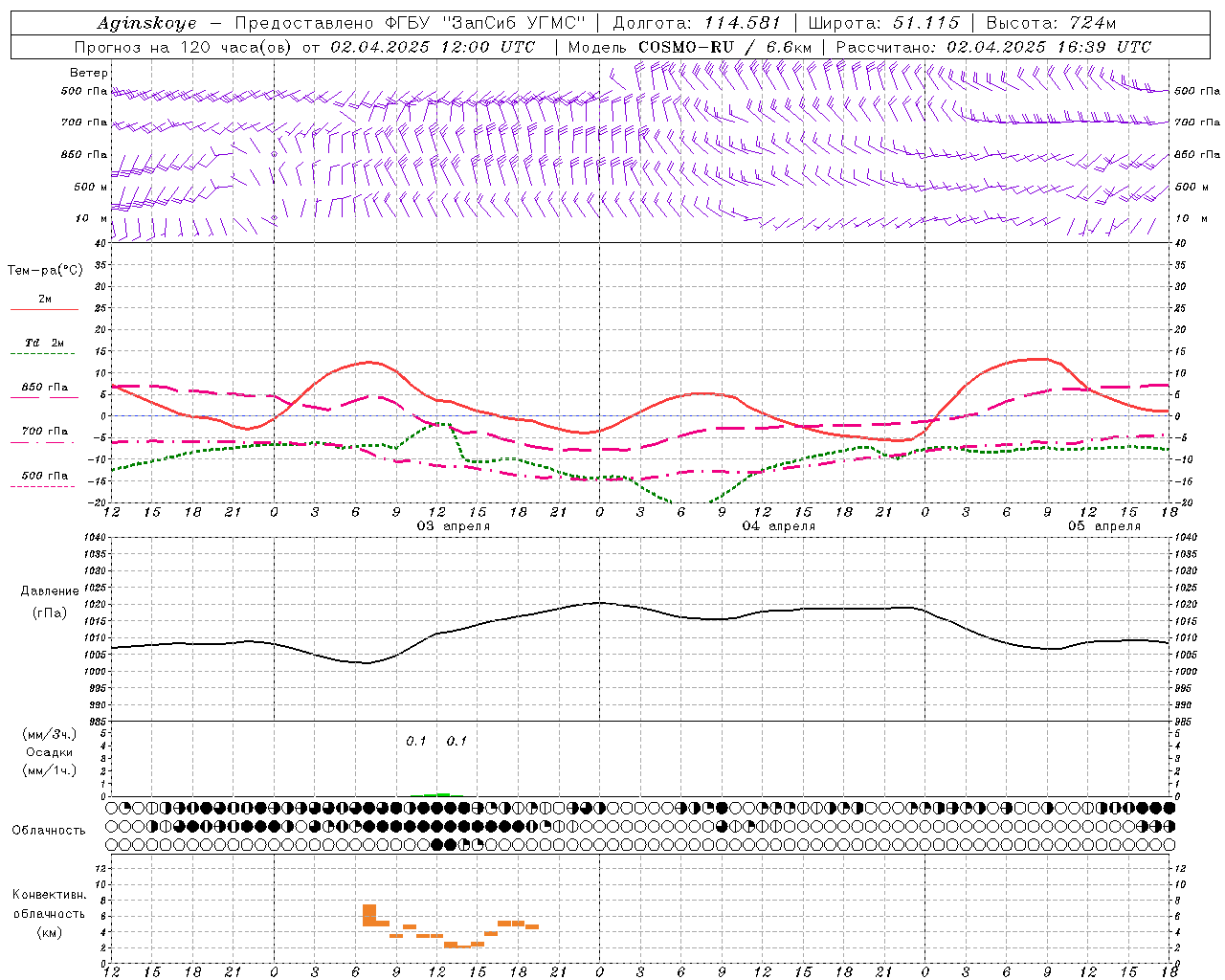This screenshot has height=980, width=1225.
Task: Select "Модель COSMO-RU / 6.6км" text
Action: [x=690, y=47]
